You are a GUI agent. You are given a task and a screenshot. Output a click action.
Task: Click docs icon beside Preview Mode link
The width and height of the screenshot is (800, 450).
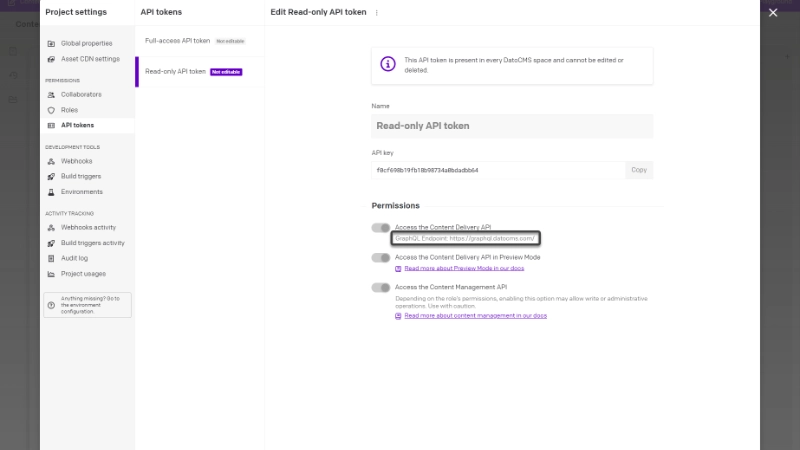click(x=398, y=269)
